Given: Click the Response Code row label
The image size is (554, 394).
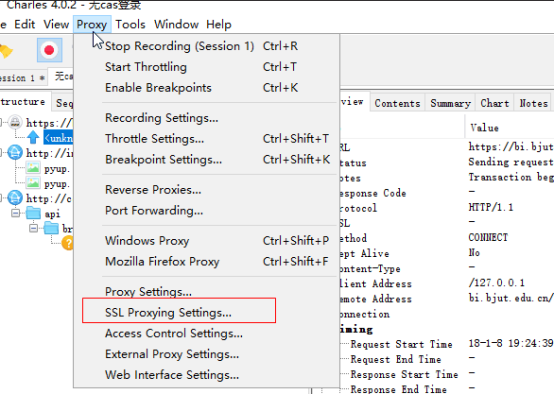Looking at the screenshot, I should (x=373, y=193).
